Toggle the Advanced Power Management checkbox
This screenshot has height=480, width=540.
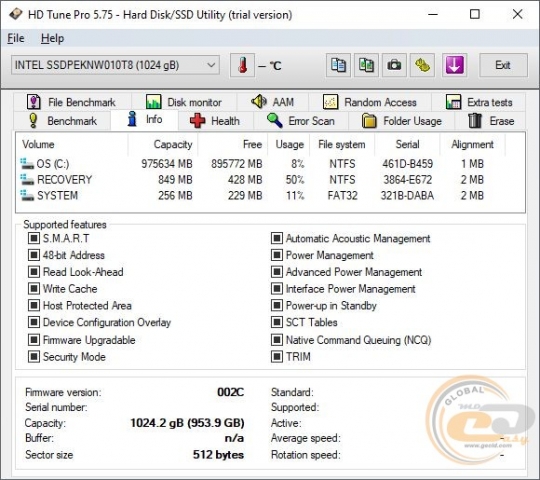tap(277, 272)
